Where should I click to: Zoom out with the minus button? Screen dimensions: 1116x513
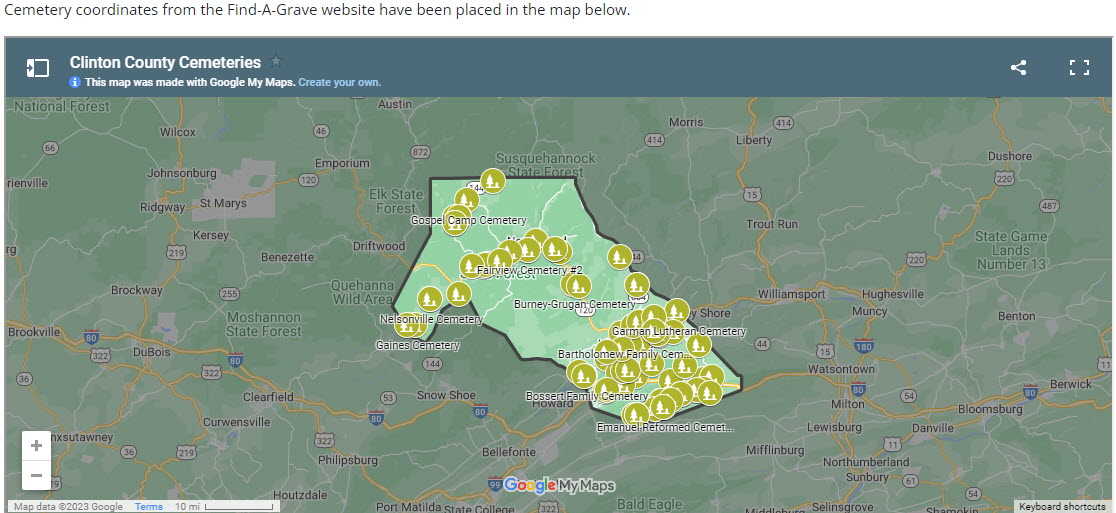(x=36, y=475)
